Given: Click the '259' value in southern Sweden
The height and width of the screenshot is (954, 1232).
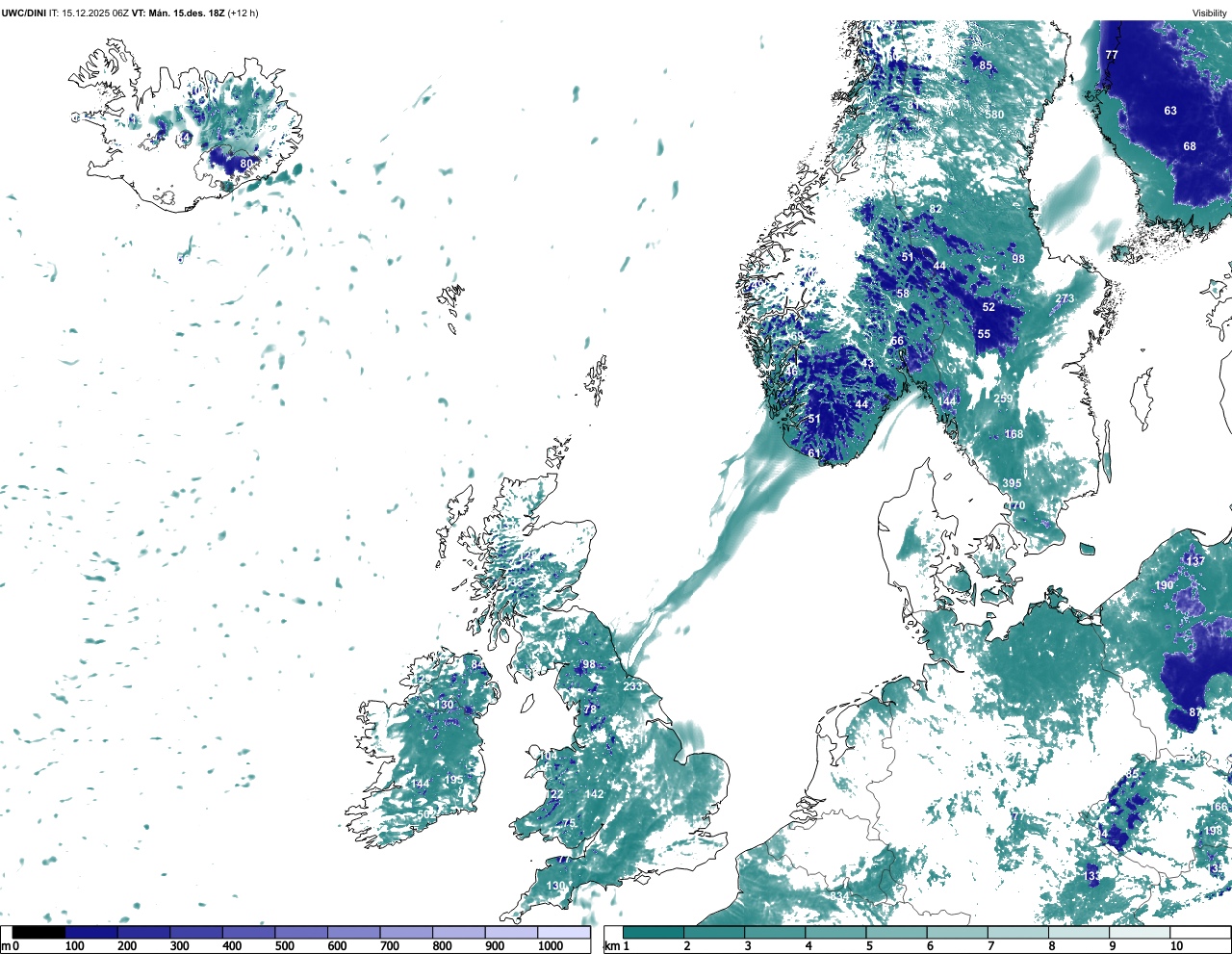Looking at the screenshot, I should coord(1003,399).
